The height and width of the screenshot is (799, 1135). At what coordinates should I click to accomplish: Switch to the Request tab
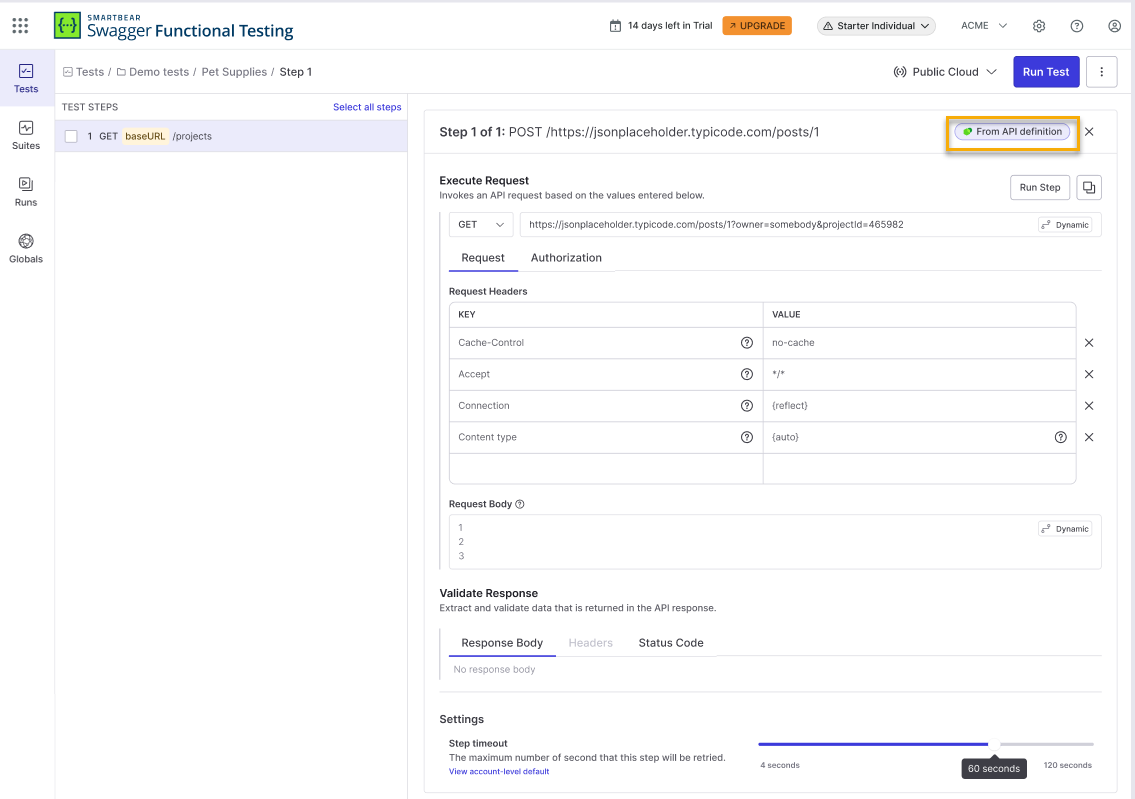(483, 258)
